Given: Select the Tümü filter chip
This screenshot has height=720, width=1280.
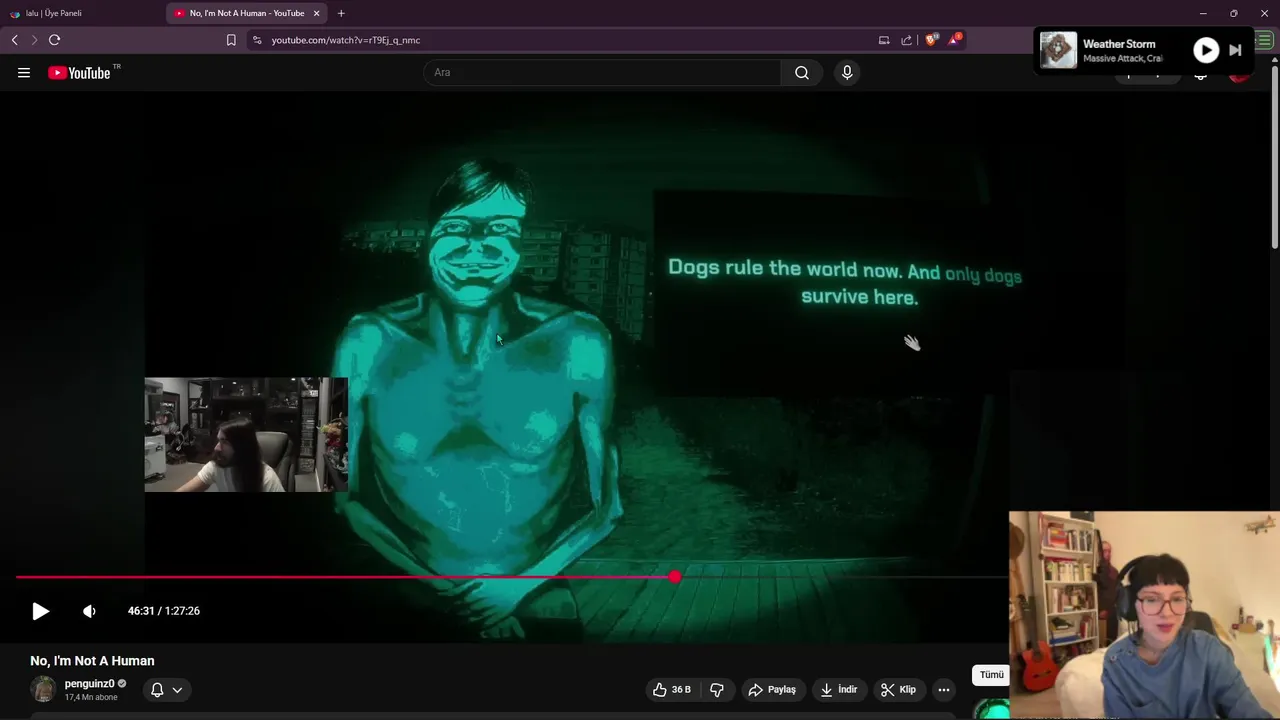Looking at the screenshot, I should pyautogui.click(x=991, y=675).
